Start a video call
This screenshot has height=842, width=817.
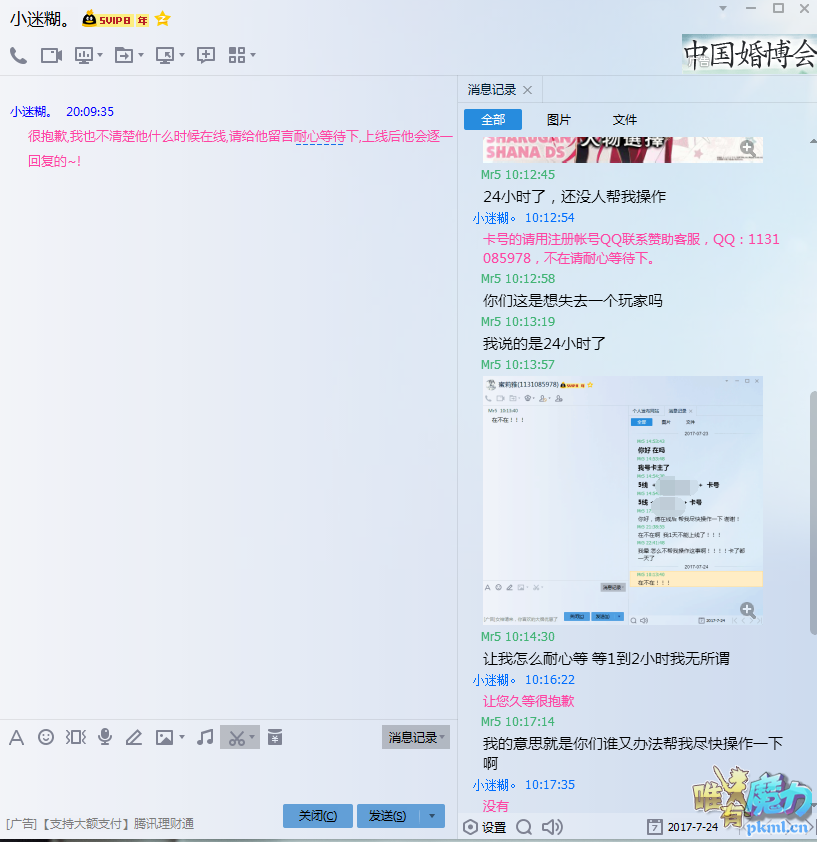51,56
